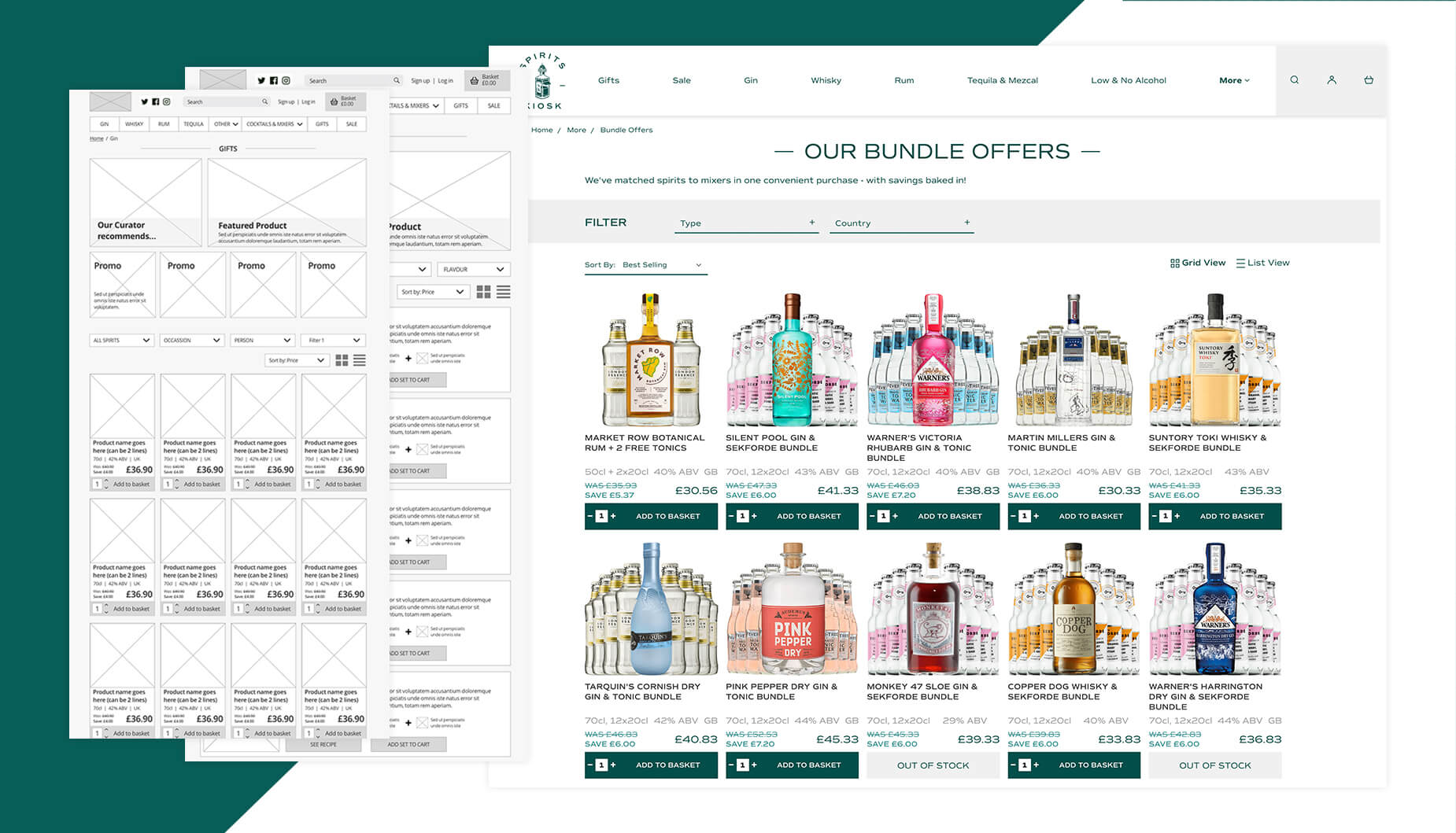Increase quantity for Silent Pool Gin bundle
The image size is (1456, 833).
click(755, 516)
